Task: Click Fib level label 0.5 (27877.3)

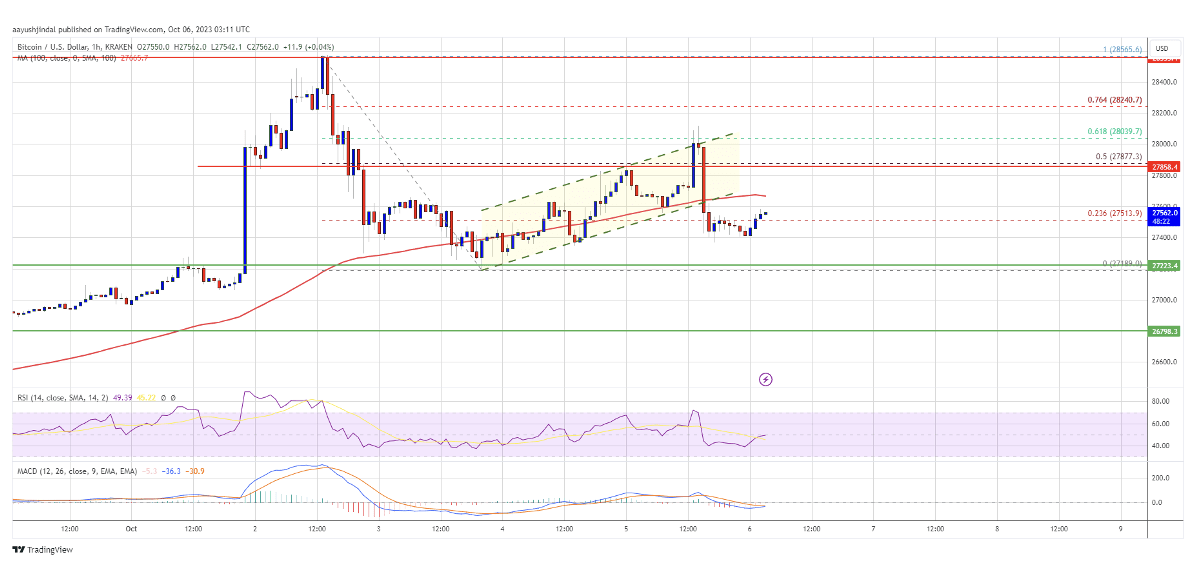Action: tap(1119, 156)
